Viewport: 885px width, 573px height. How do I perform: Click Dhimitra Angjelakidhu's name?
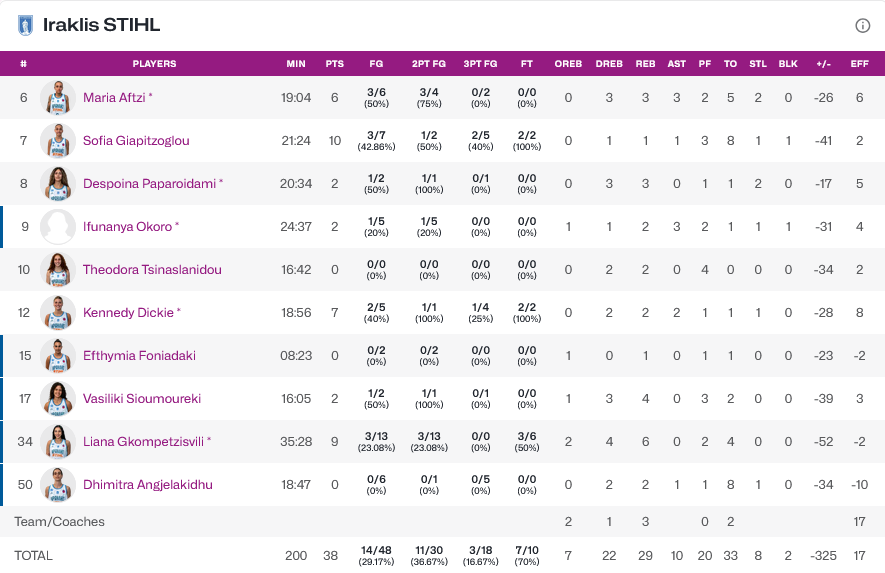coord(147,485)
